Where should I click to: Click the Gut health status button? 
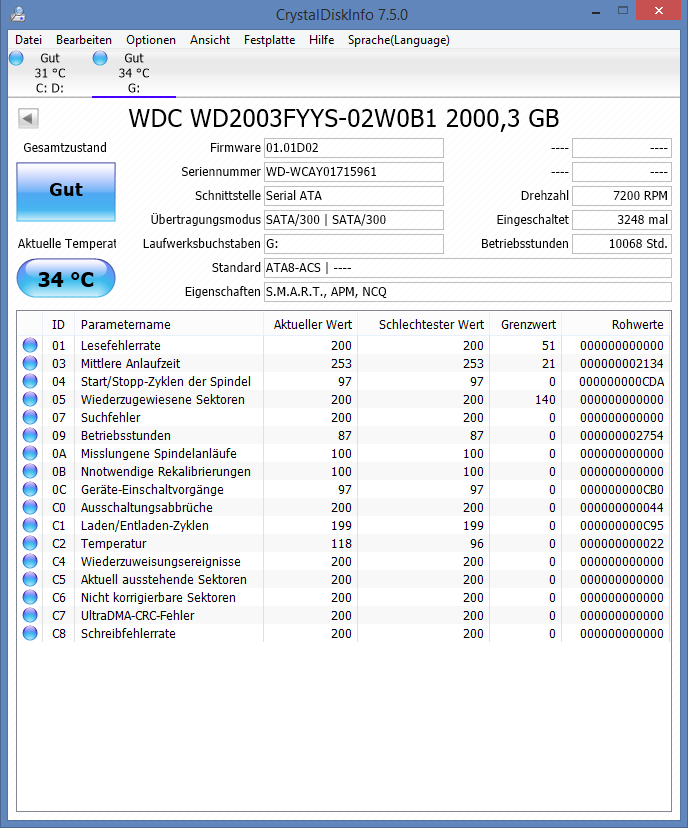[x=66, y=192]
